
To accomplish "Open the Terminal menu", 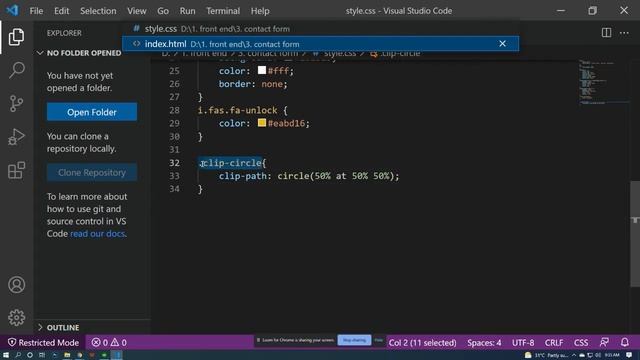I will coord(223,11).
